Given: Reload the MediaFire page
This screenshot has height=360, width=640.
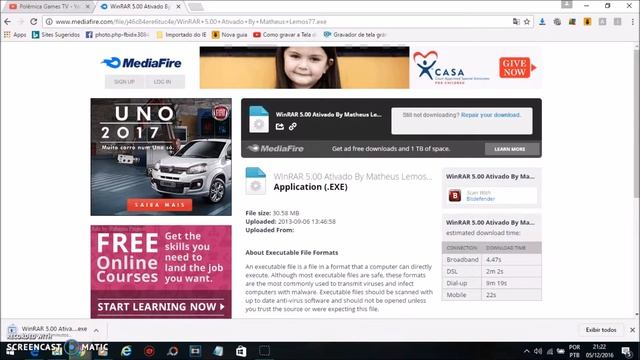Looking at the screenshot, I should (x=34, y=22).
